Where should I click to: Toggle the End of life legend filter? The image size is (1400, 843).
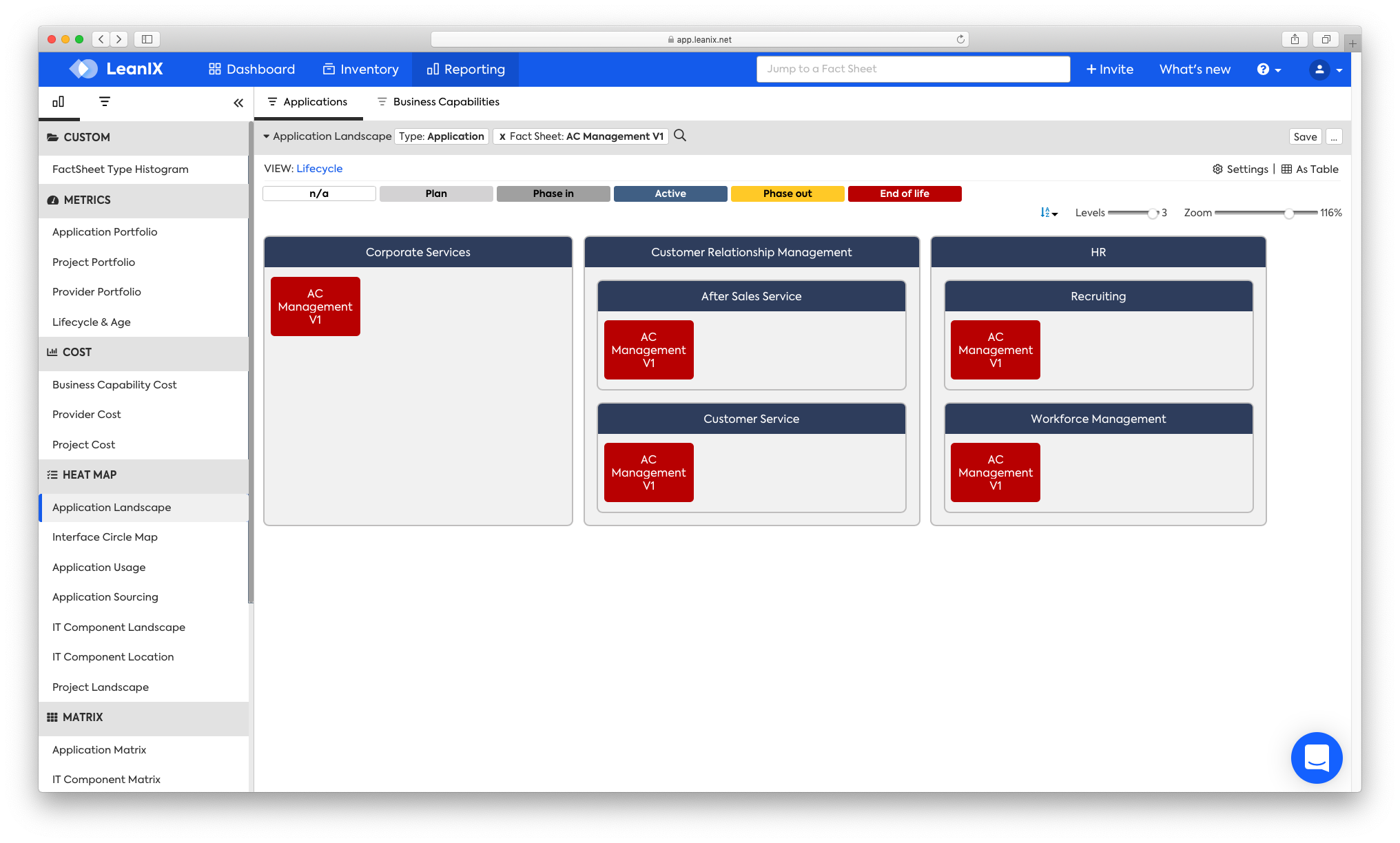[x=904, y=194]
